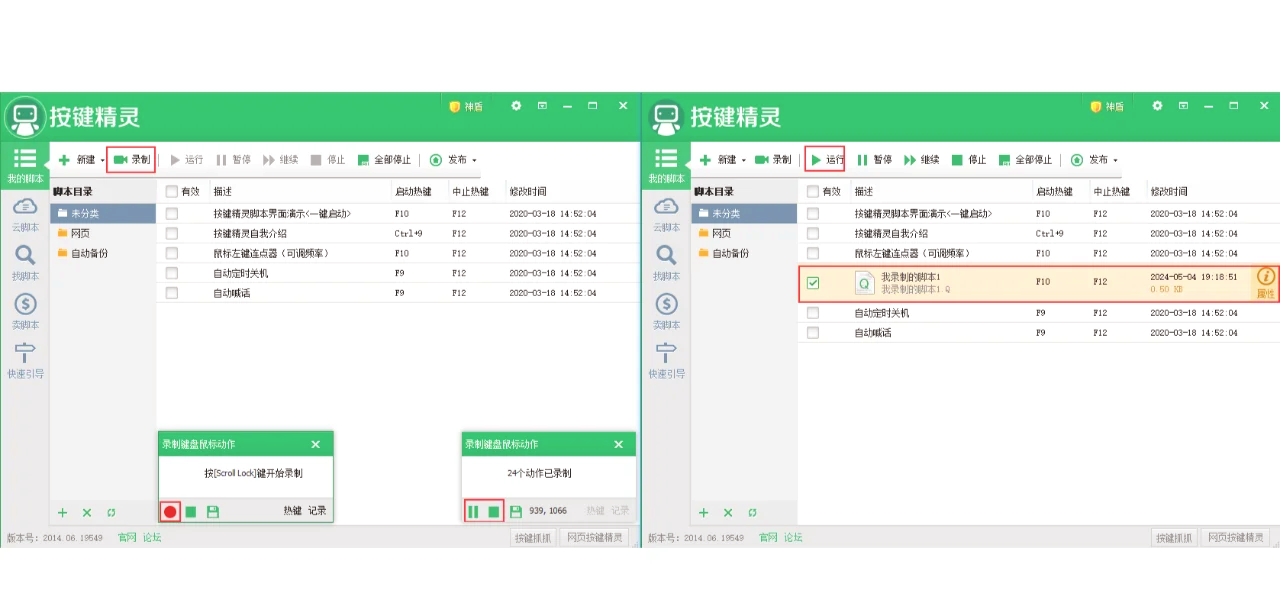Open 云脚本 sidebar in right window

click(x=666, y=214)
